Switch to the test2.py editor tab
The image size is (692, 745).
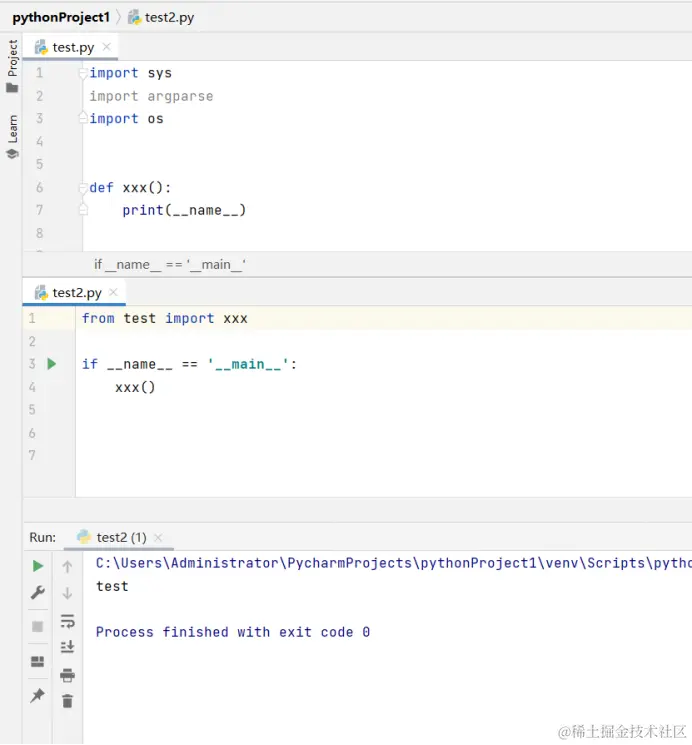pyautogui.click(x=74, y=293)
